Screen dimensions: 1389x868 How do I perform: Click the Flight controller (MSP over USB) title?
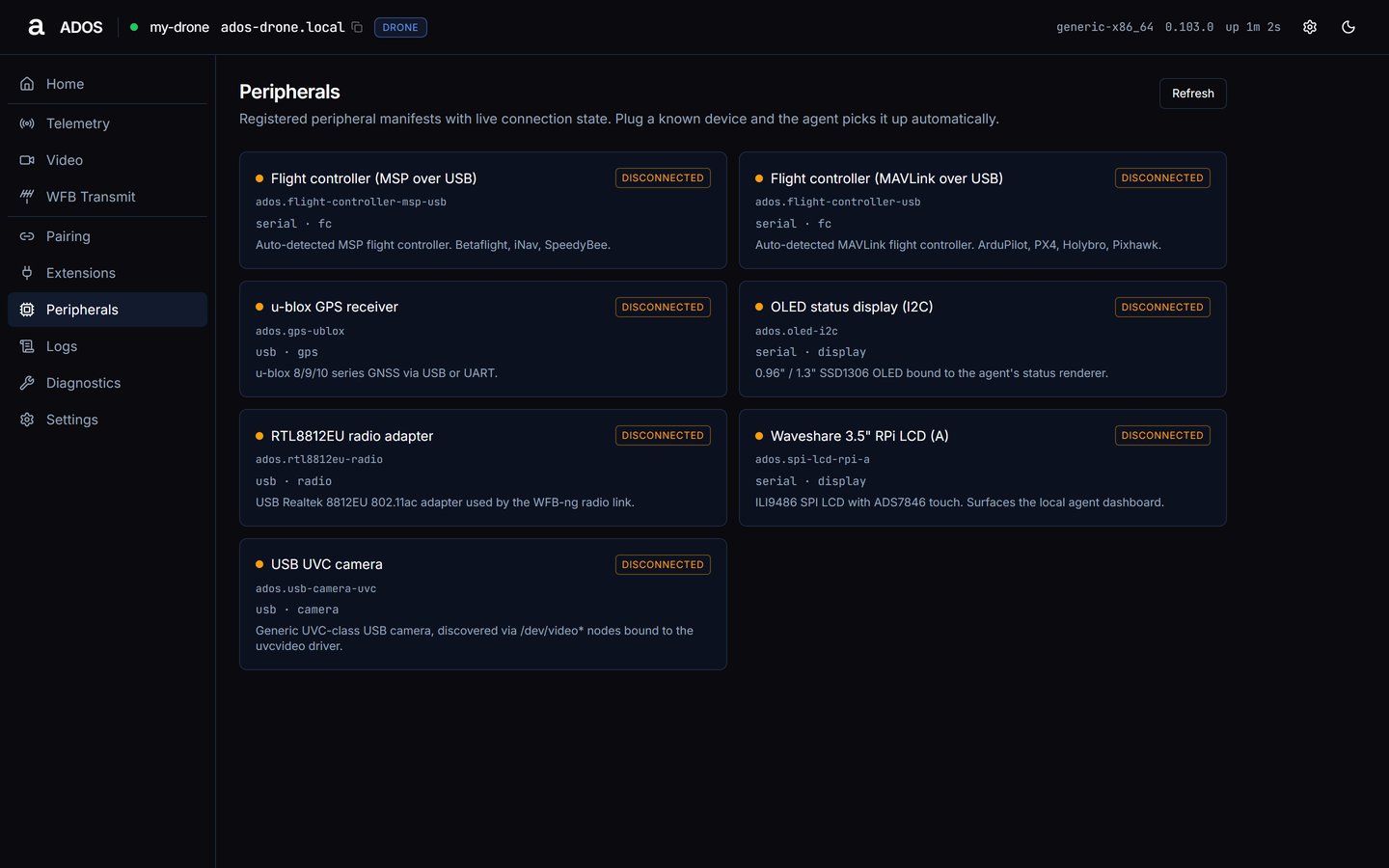[373, 178]
